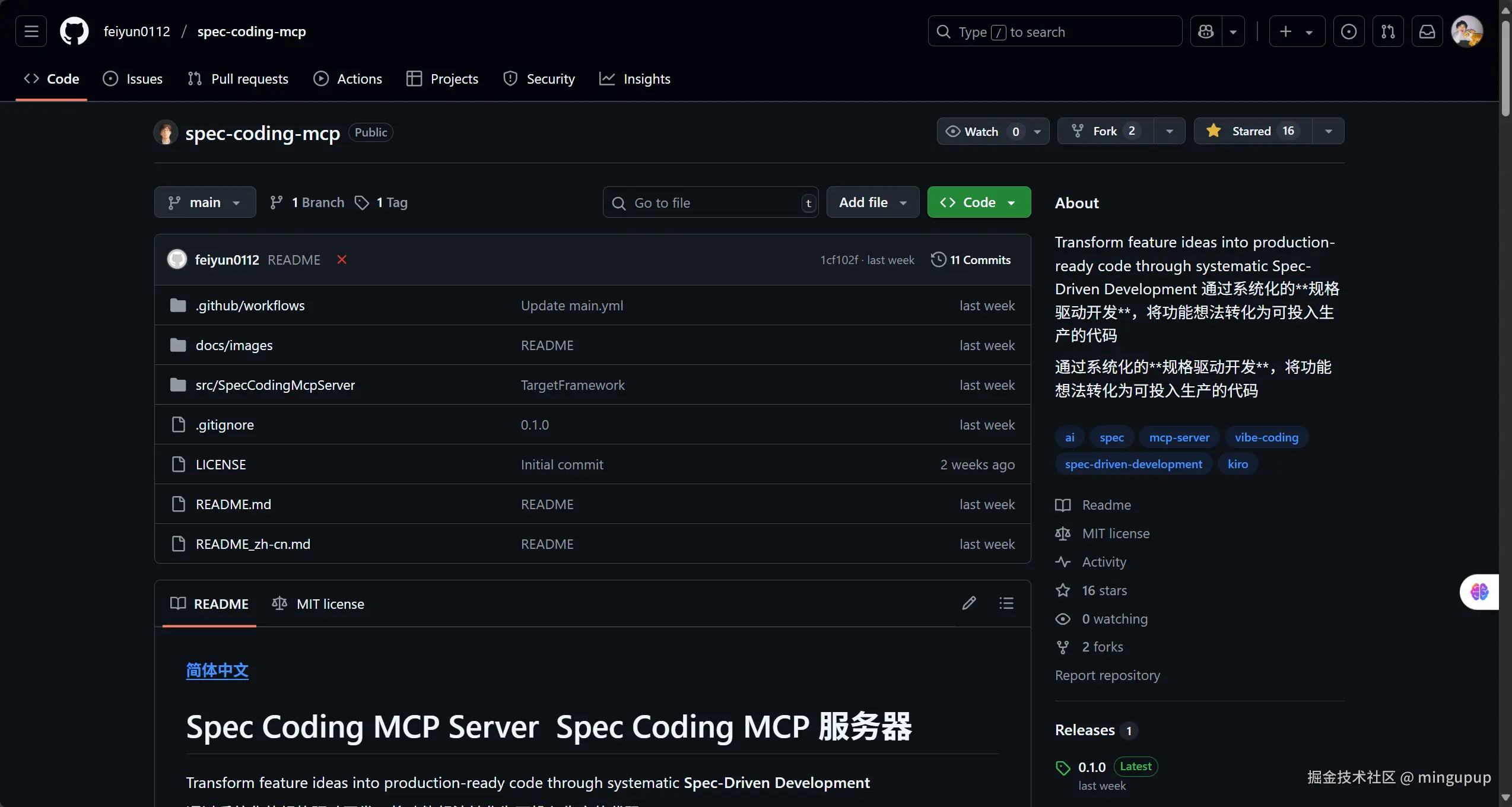Click the issues icon in header

1349,31
